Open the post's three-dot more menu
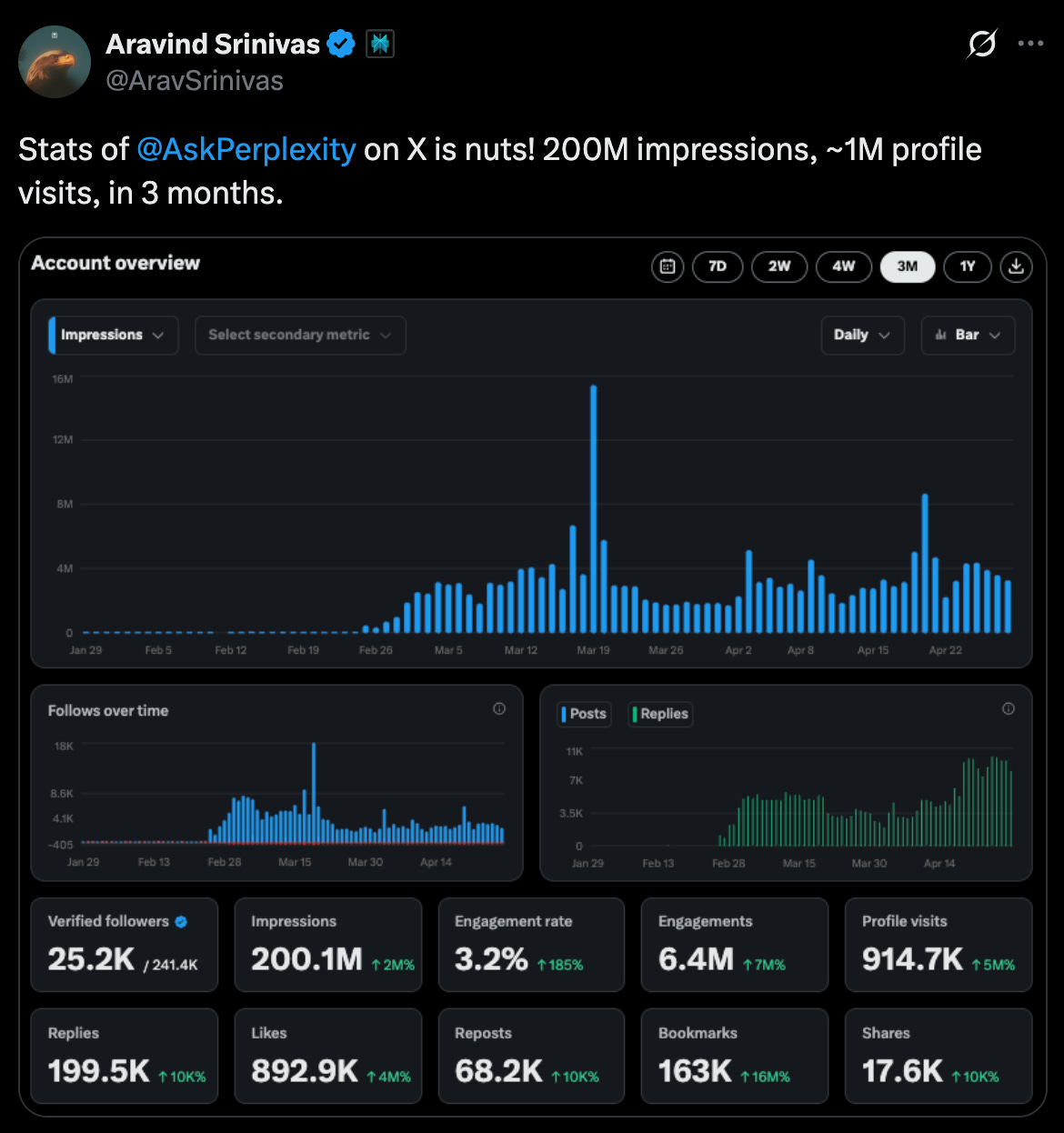This screenshot has width=1064, height=1133. (1030, 44)
